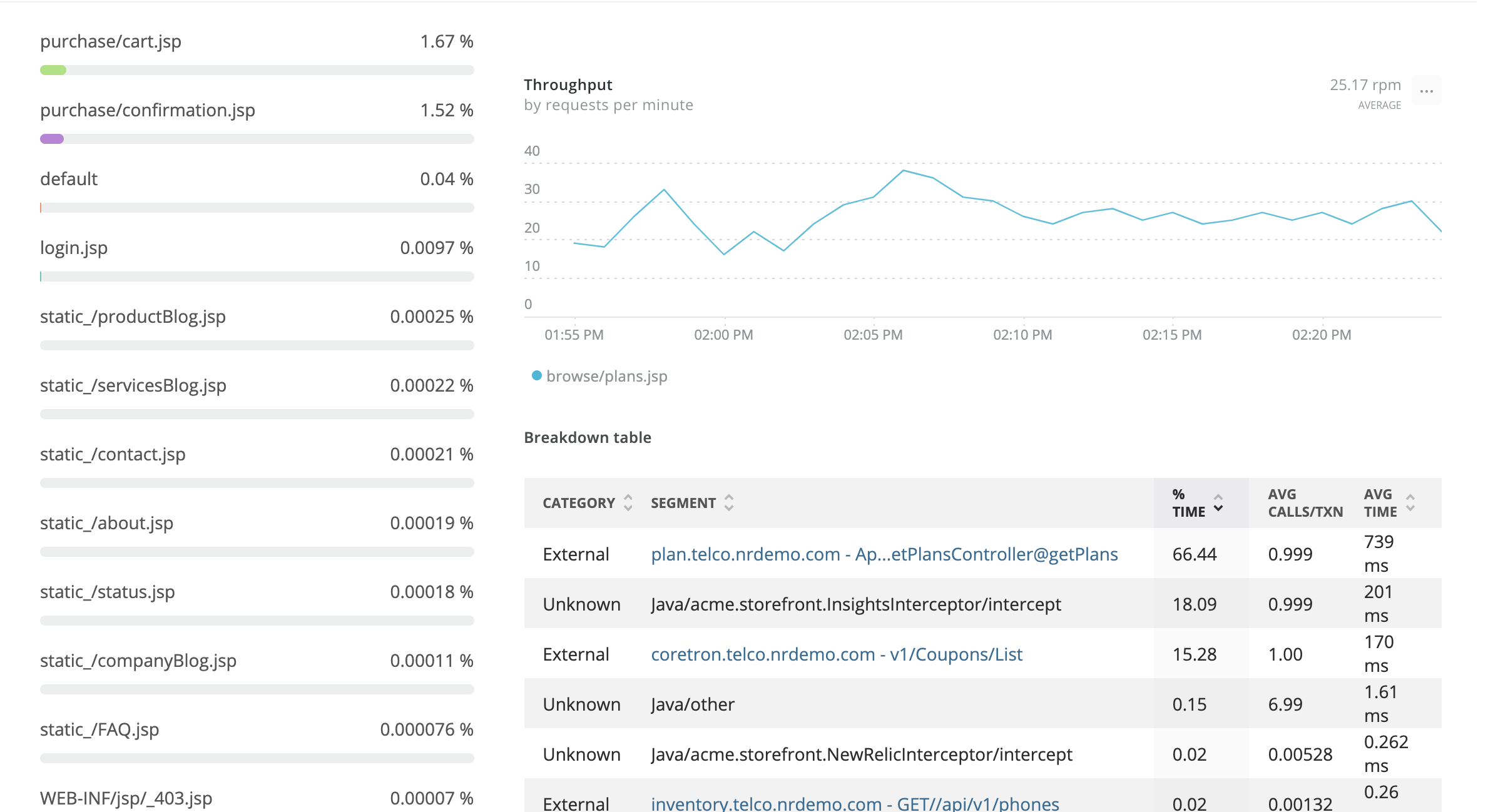The image size is (1493, 812).
Task: Select the purchase/confirmation.jsp transaction
Action: click(148, 110)
